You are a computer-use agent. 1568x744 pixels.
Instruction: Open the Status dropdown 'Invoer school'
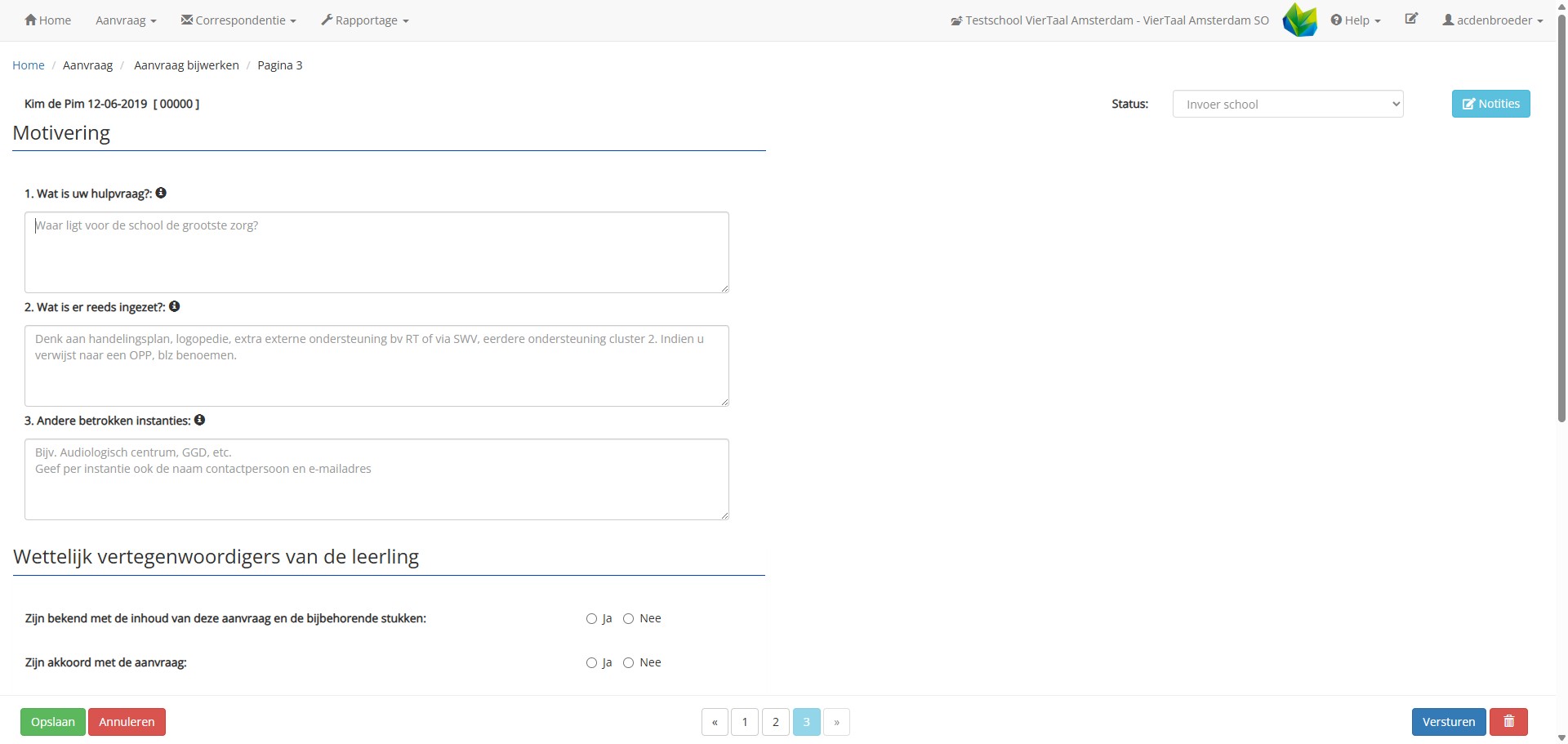pyautogui.click(x=1288, y=104)
